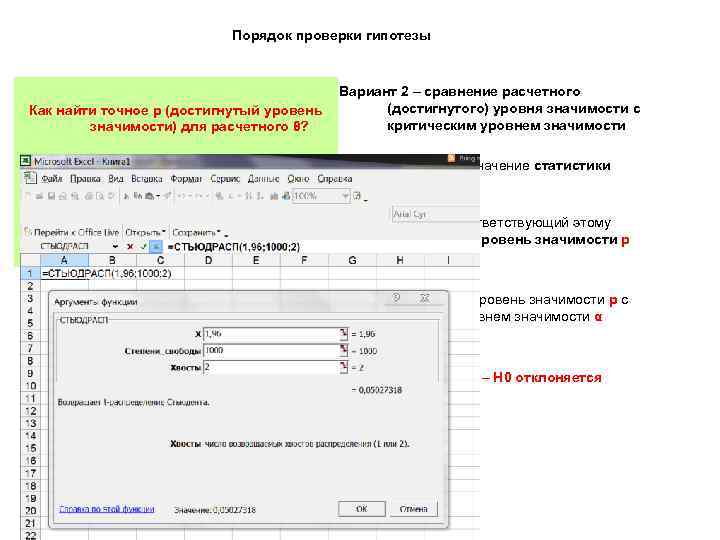
Task: Click the Значение: 0,05027318 text
Action: click(214, 510)
